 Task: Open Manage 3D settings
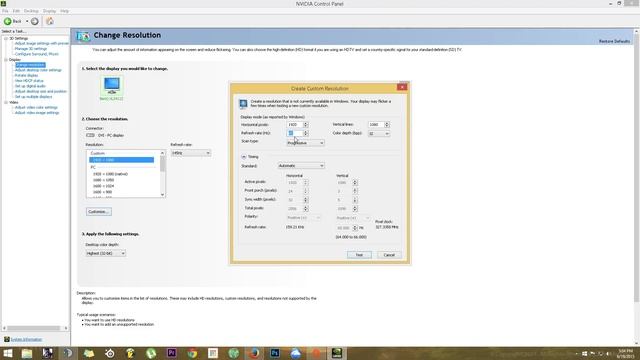point(31,49)
